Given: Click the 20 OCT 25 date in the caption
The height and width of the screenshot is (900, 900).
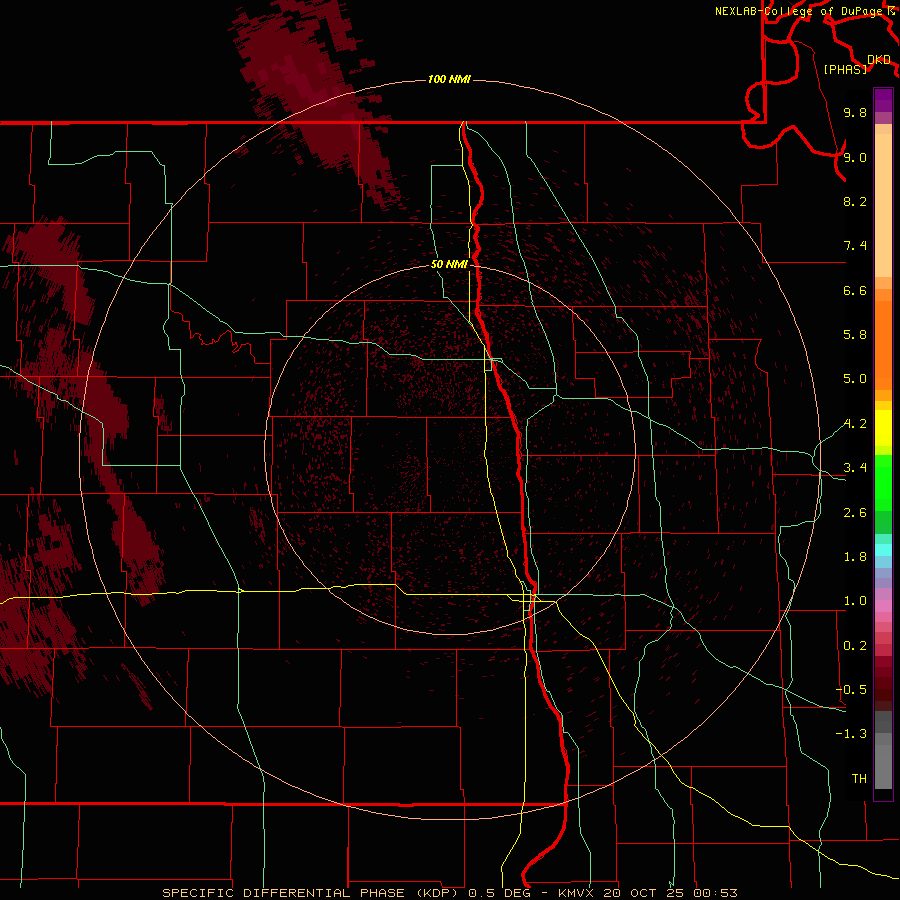Looking at the screenshot, I should click(x=643, y=893).
